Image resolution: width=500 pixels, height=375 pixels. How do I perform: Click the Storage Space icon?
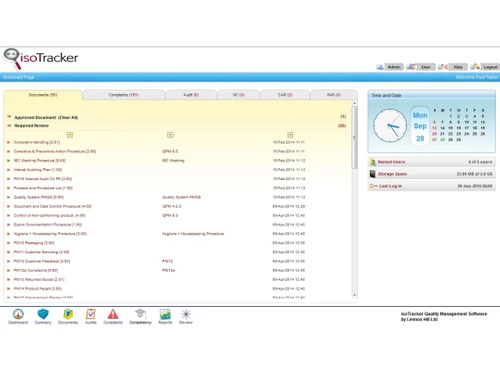point(373,174)
